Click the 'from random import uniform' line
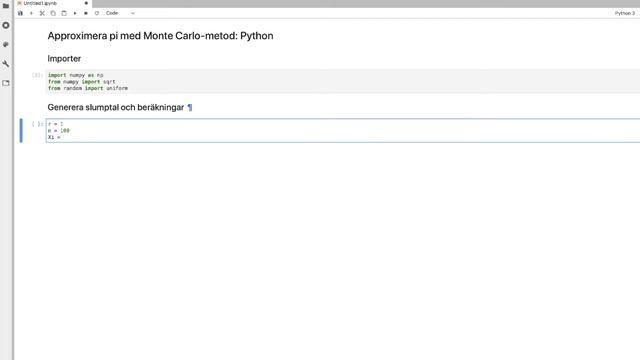 [x=88, y=88]
